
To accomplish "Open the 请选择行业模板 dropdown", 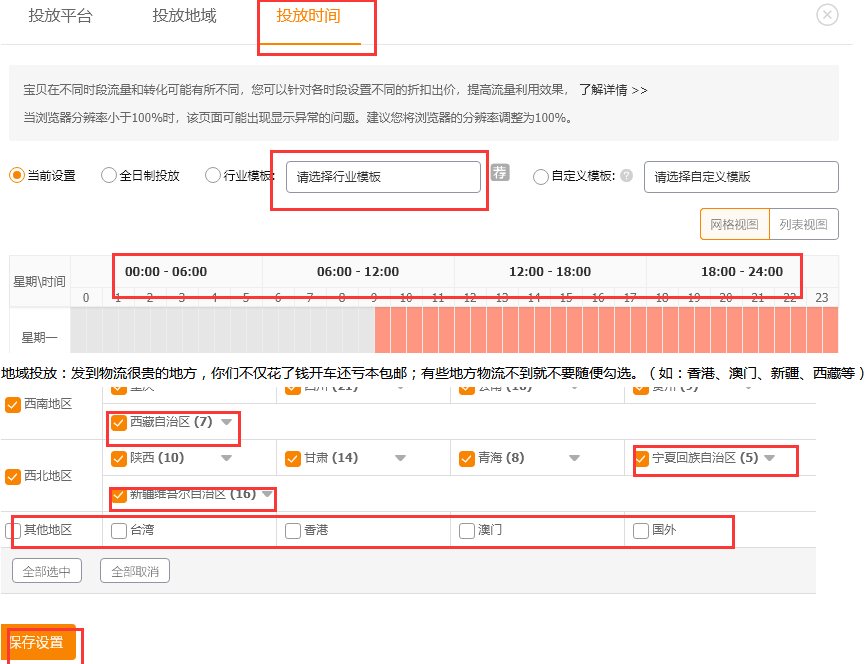I will [383, 177].
